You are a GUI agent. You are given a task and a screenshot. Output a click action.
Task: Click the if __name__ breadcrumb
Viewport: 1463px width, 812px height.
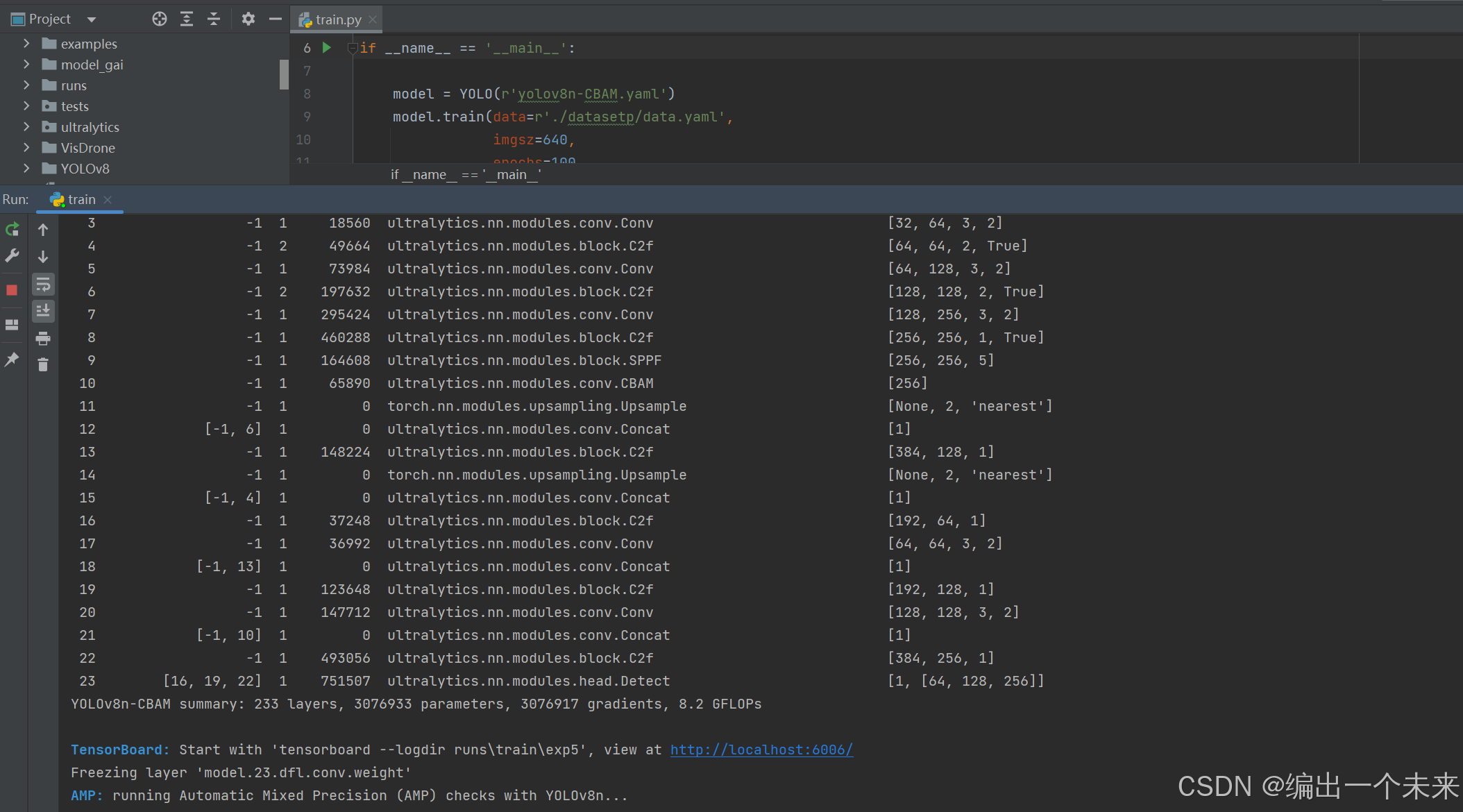click(466, 175)
